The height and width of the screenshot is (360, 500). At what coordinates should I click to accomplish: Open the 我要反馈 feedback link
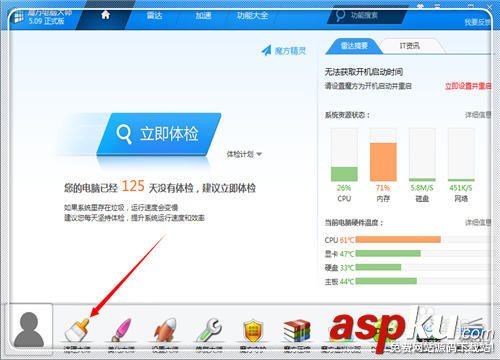coord(477,22)
